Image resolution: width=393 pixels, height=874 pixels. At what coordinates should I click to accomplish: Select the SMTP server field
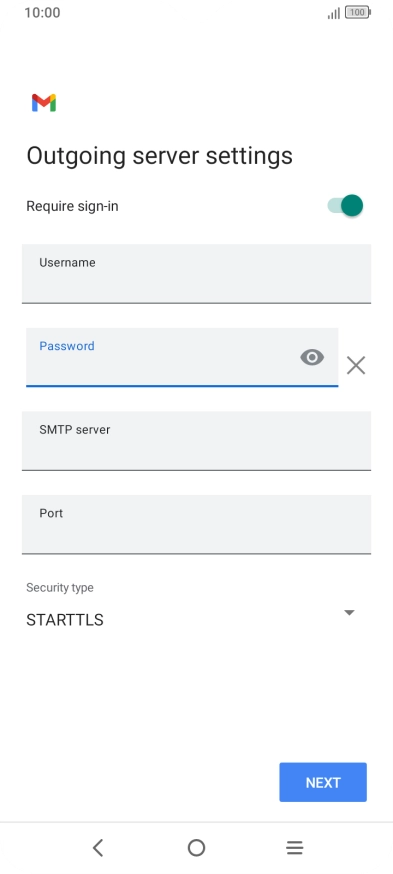(x=196, y=441)
